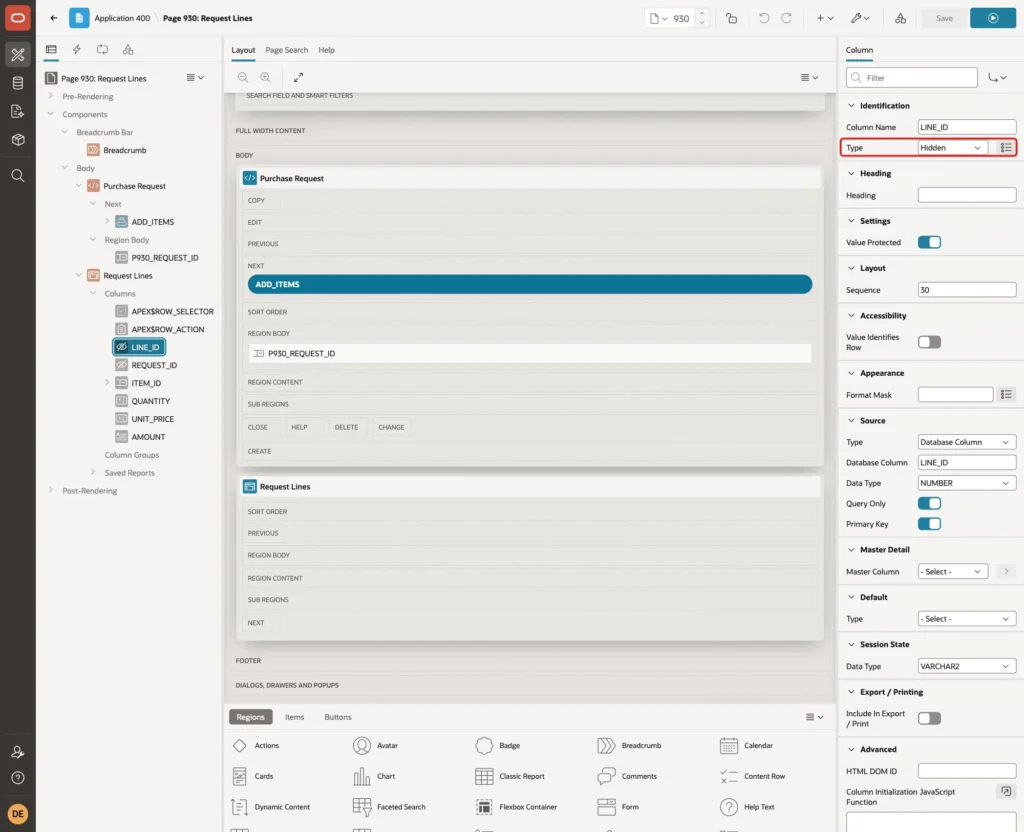The height and width of the screenshot is (832, 1024).
Task: Open Session State Data Type VARCHAR2 dropdown
Action: (x=967, y=666)
